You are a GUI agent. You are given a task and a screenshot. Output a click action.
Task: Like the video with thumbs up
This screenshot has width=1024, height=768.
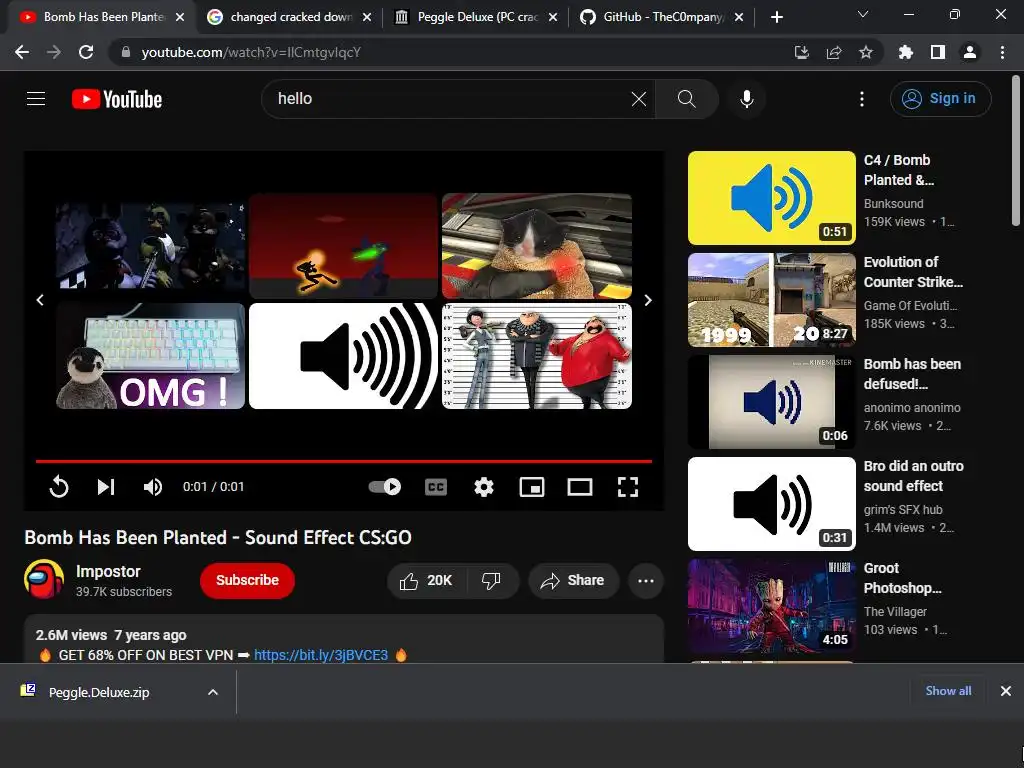click(x=426, y=581)
